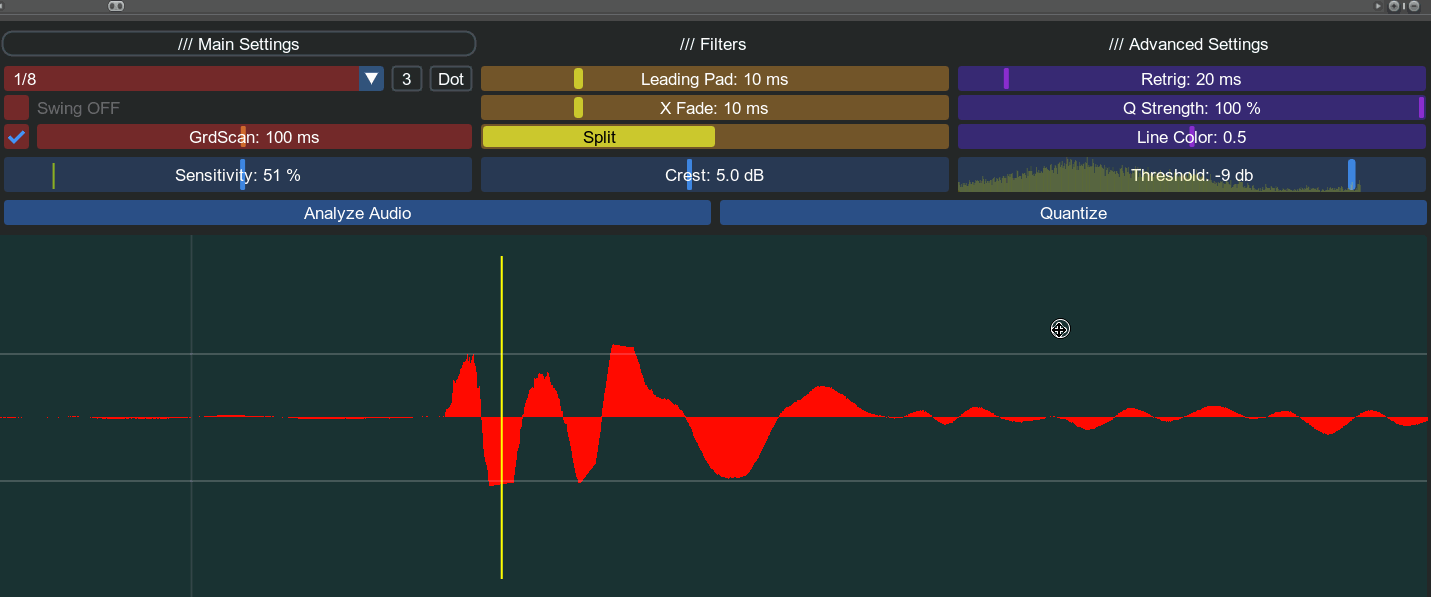Click the small pill-shaped icon in the title bar

(x=115, y=6)
